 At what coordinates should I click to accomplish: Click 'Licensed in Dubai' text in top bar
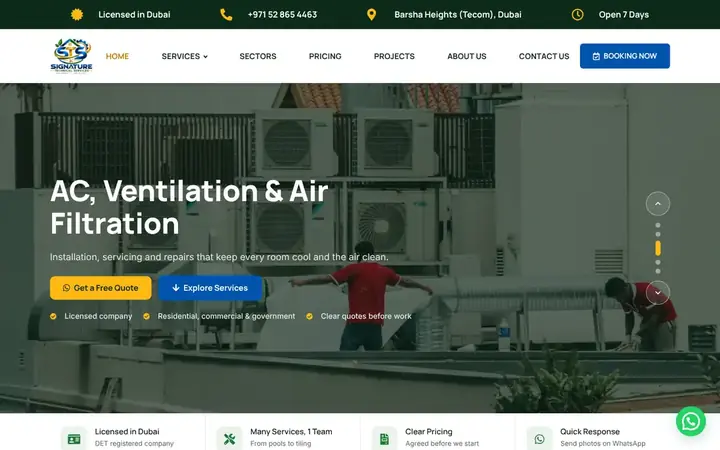point(134,15)
